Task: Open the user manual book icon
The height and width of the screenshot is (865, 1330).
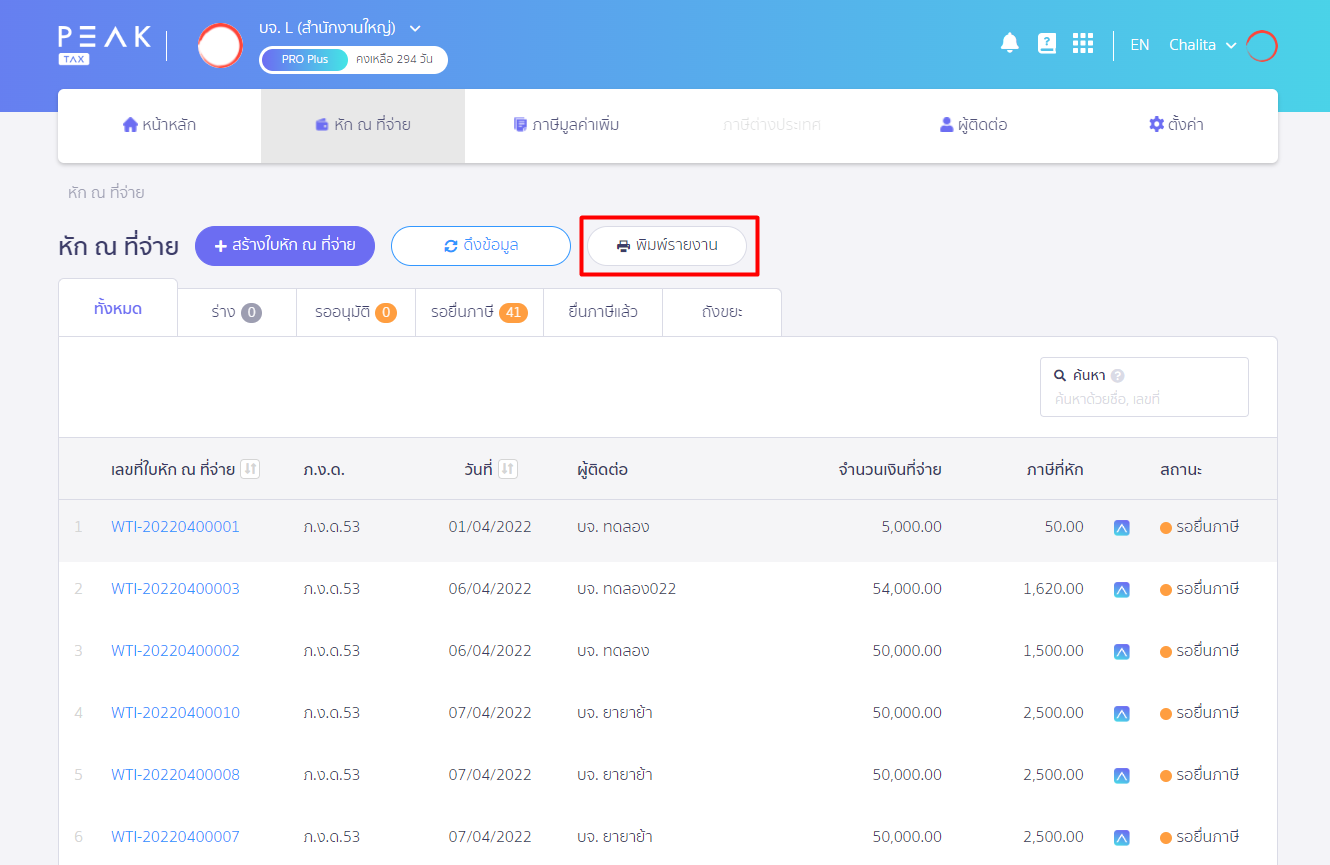Action: 1046,43
